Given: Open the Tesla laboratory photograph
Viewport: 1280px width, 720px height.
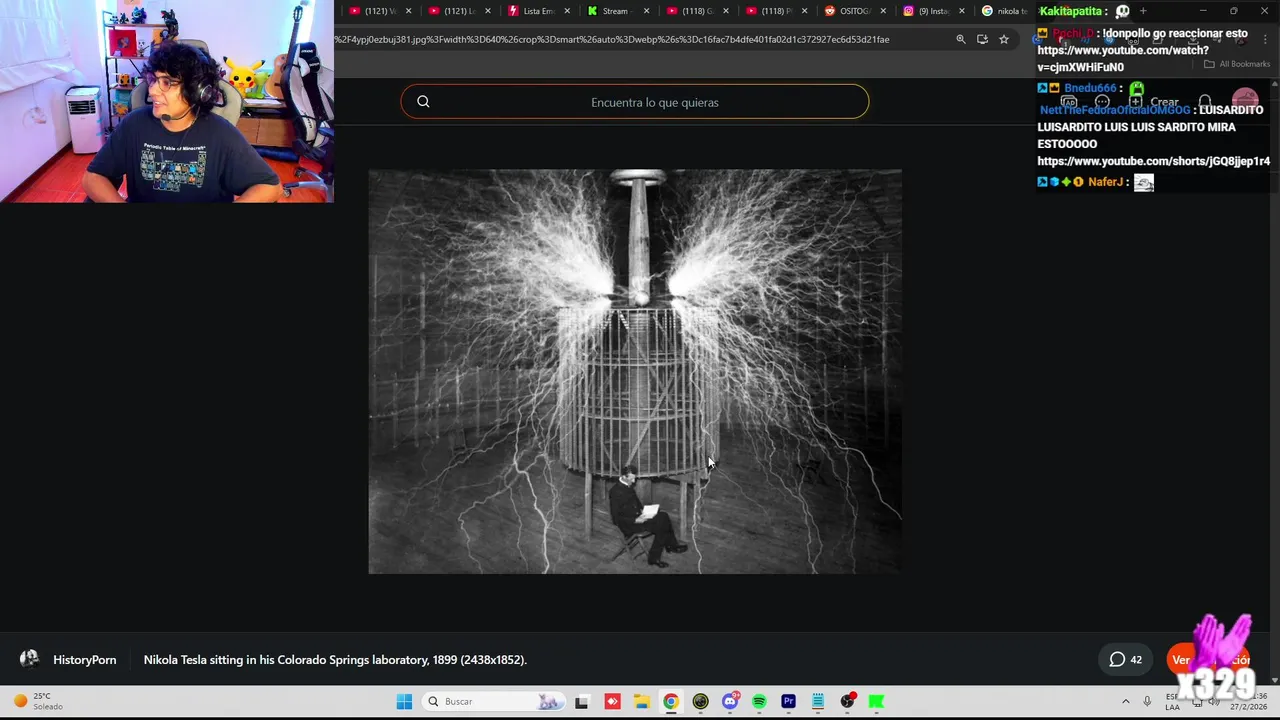Looking at the screenshot, I should tap(635, 371).
